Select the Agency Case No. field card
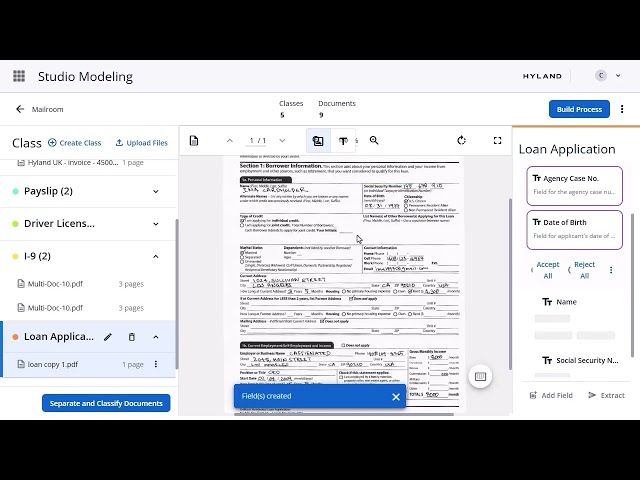 click(x=574, y=186)
